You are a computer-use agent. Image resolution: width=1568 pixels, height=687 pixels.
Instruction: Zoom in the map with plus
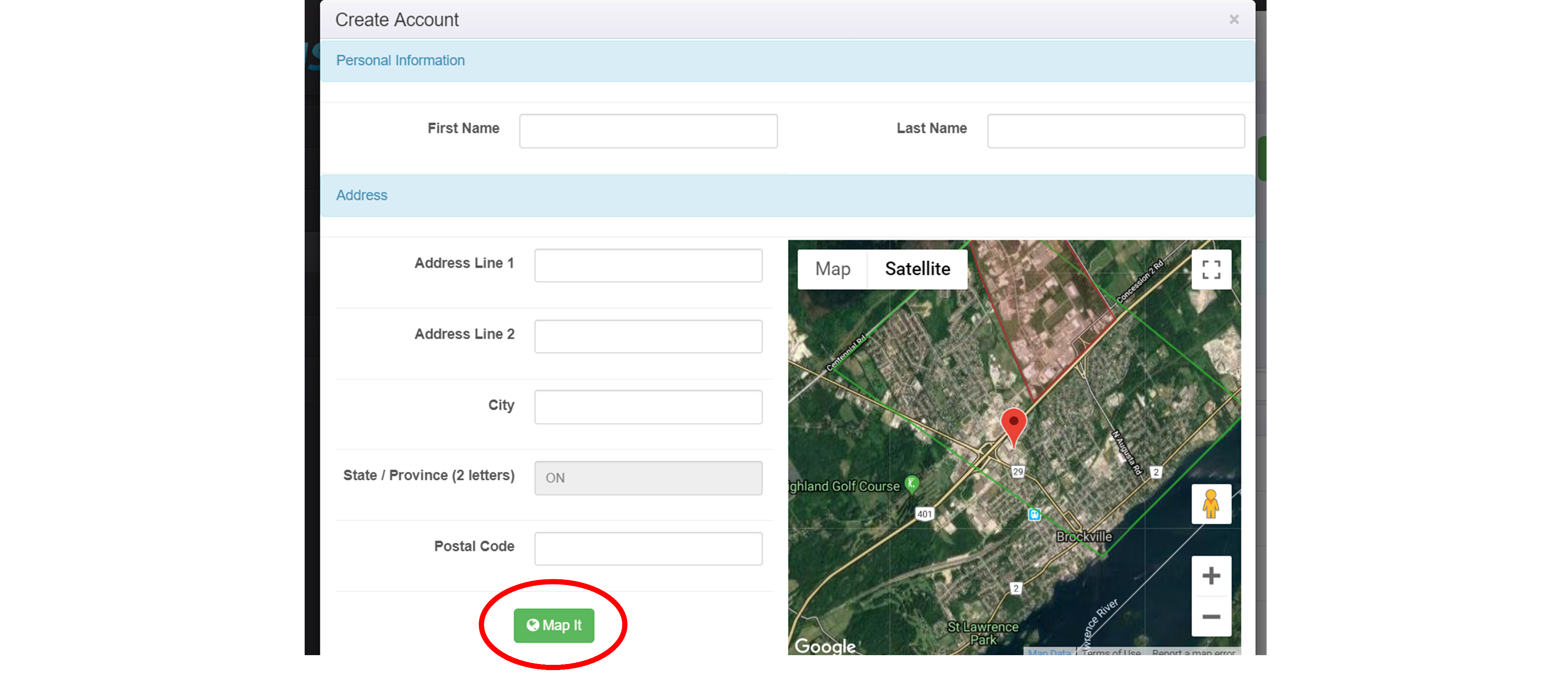(x=1211, y=576)
